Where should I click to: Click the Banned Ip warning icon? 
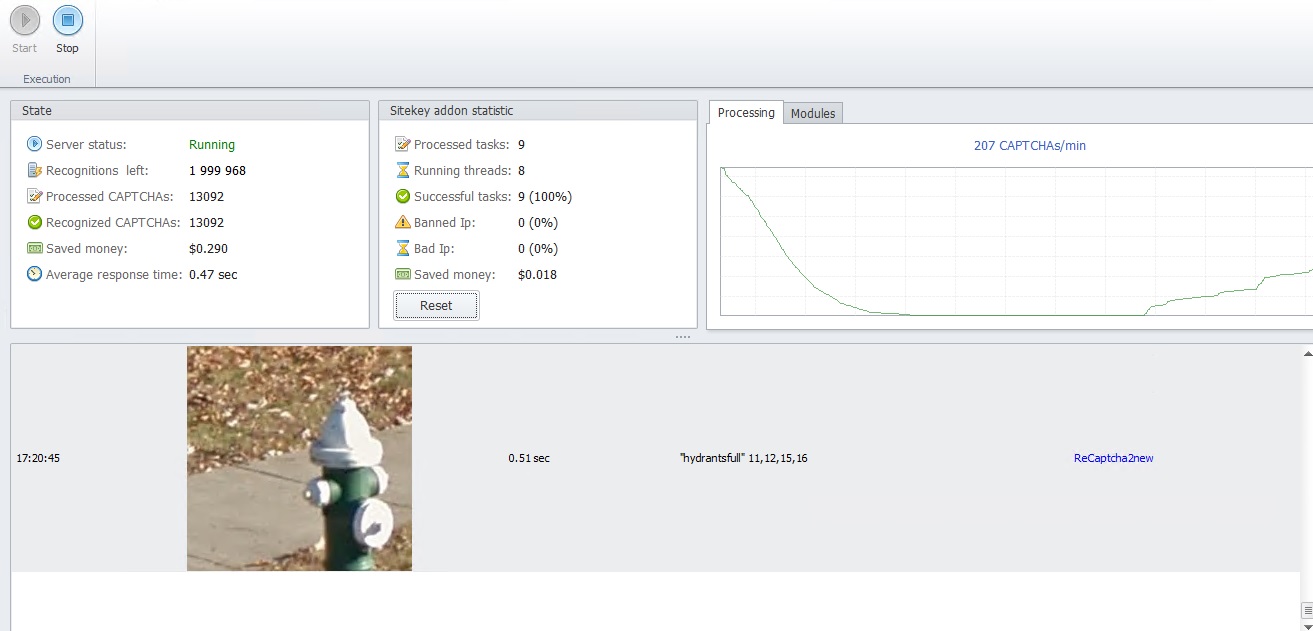click(402, 222)
